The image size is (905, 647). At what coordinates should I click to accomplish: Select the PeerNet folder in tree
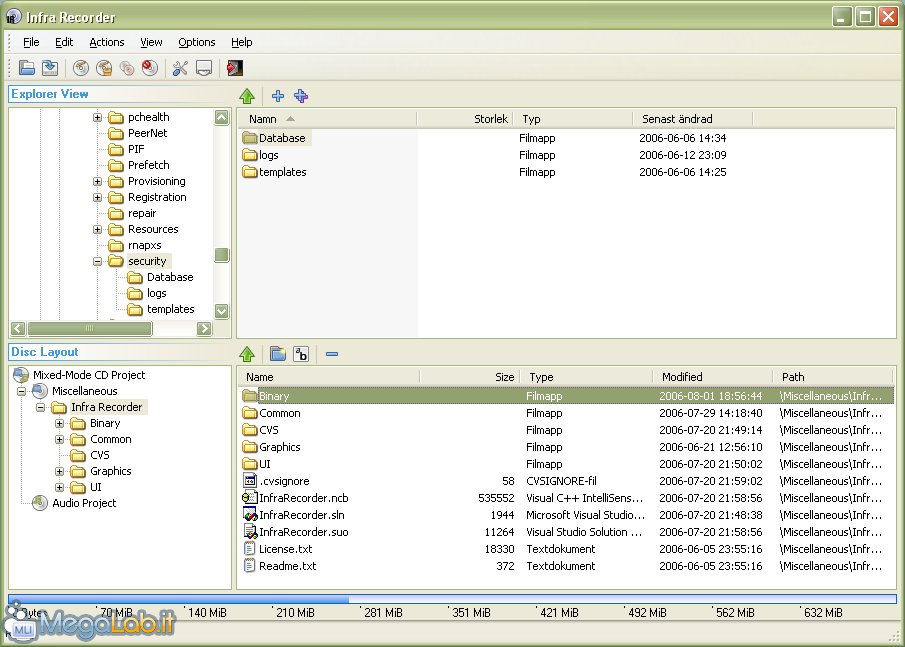147,133
